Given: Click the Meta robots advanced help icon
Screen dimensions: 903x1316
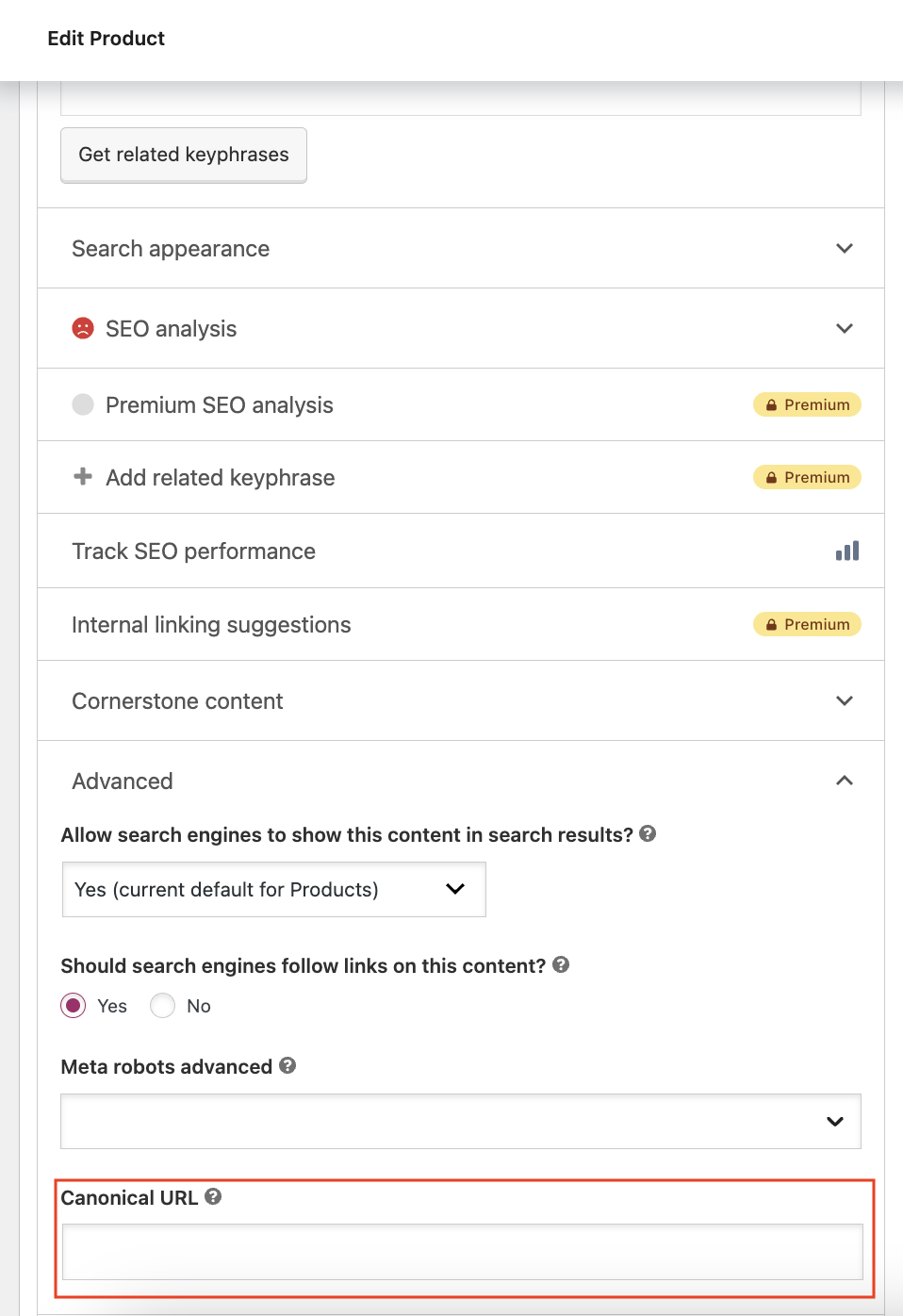Looking at the screenshot, I should tap(287, 1065).
